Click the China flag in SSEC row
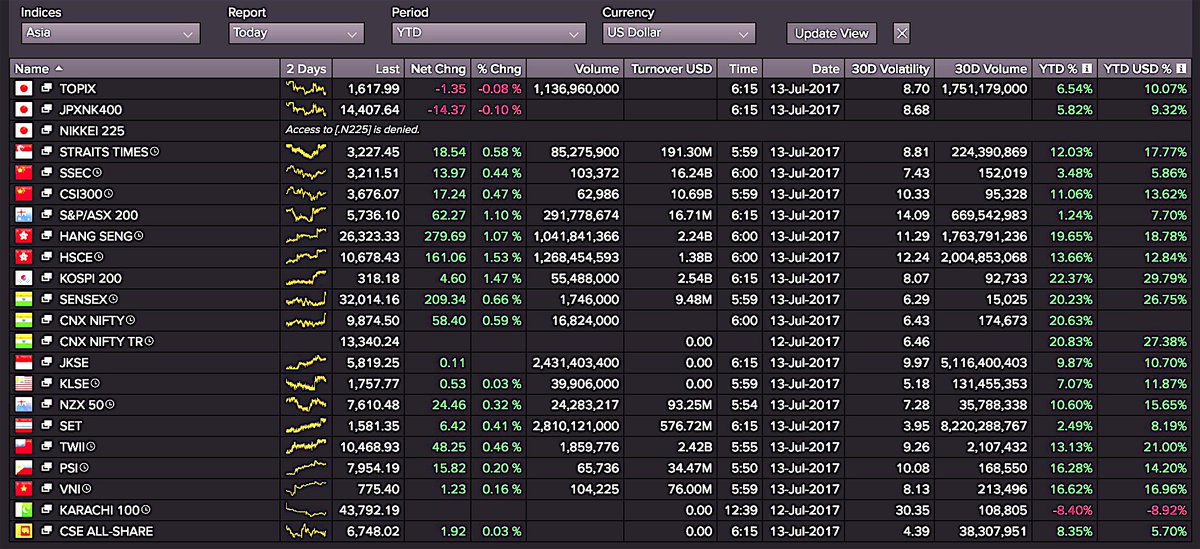Image resolution: width=1200 pixels, height=549 pixels. point(22,173)
